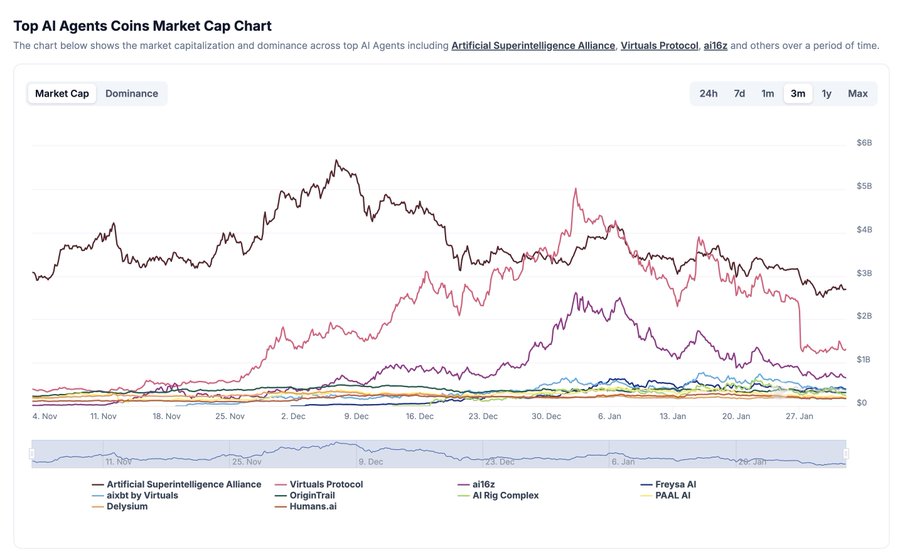
Task: Select the 1y time range
Action: click(826, 94)
